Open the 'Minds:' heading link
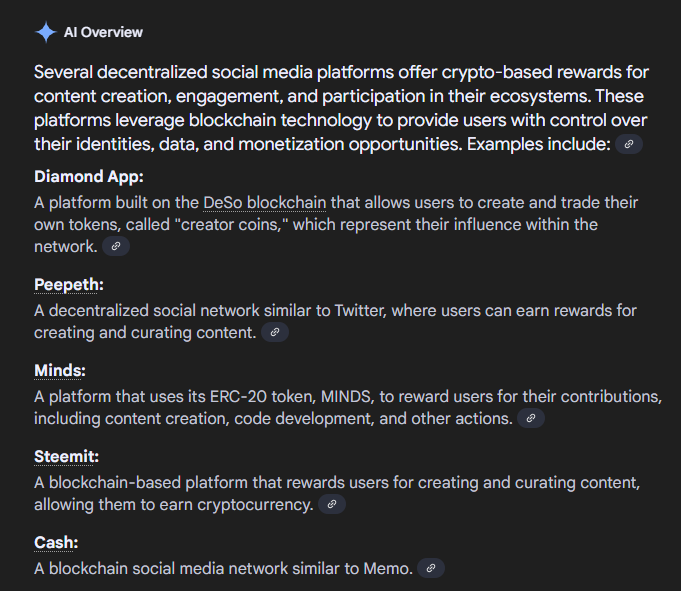Screen dimensions: 681x591 60,371
